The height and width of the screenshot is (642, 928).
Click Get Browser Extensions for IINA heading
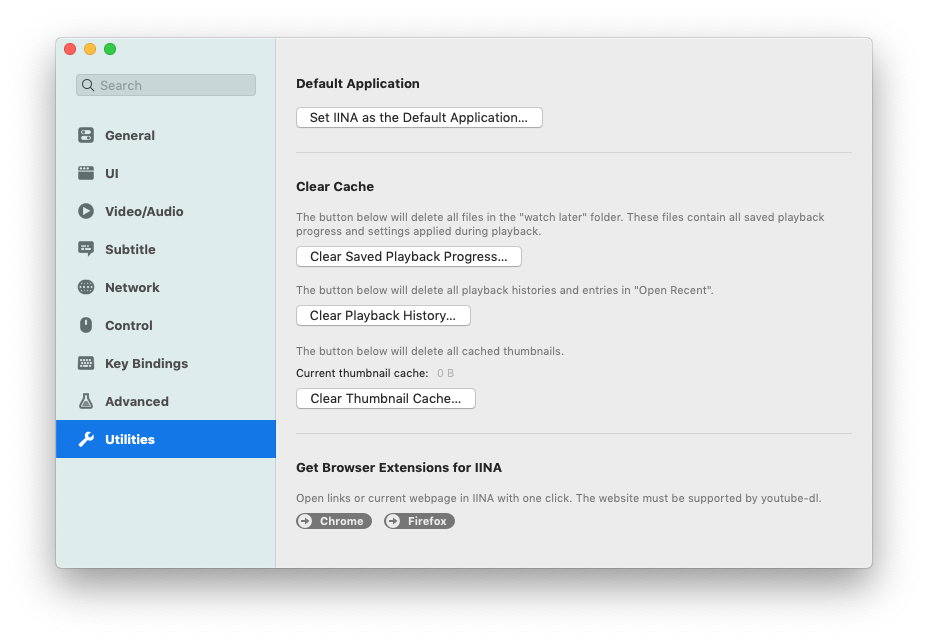point(399,467)
